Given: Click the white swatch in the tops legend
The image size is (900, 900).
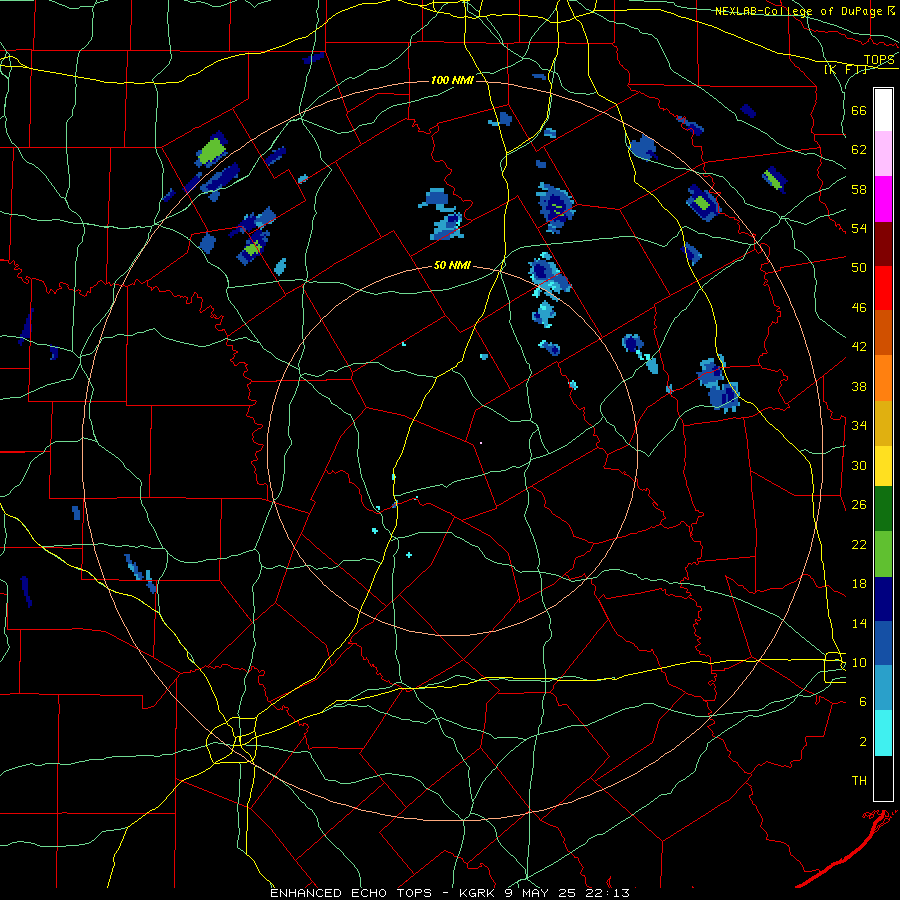Looking at the screenshot, I should pyautogui.click(x=883, y=110).
